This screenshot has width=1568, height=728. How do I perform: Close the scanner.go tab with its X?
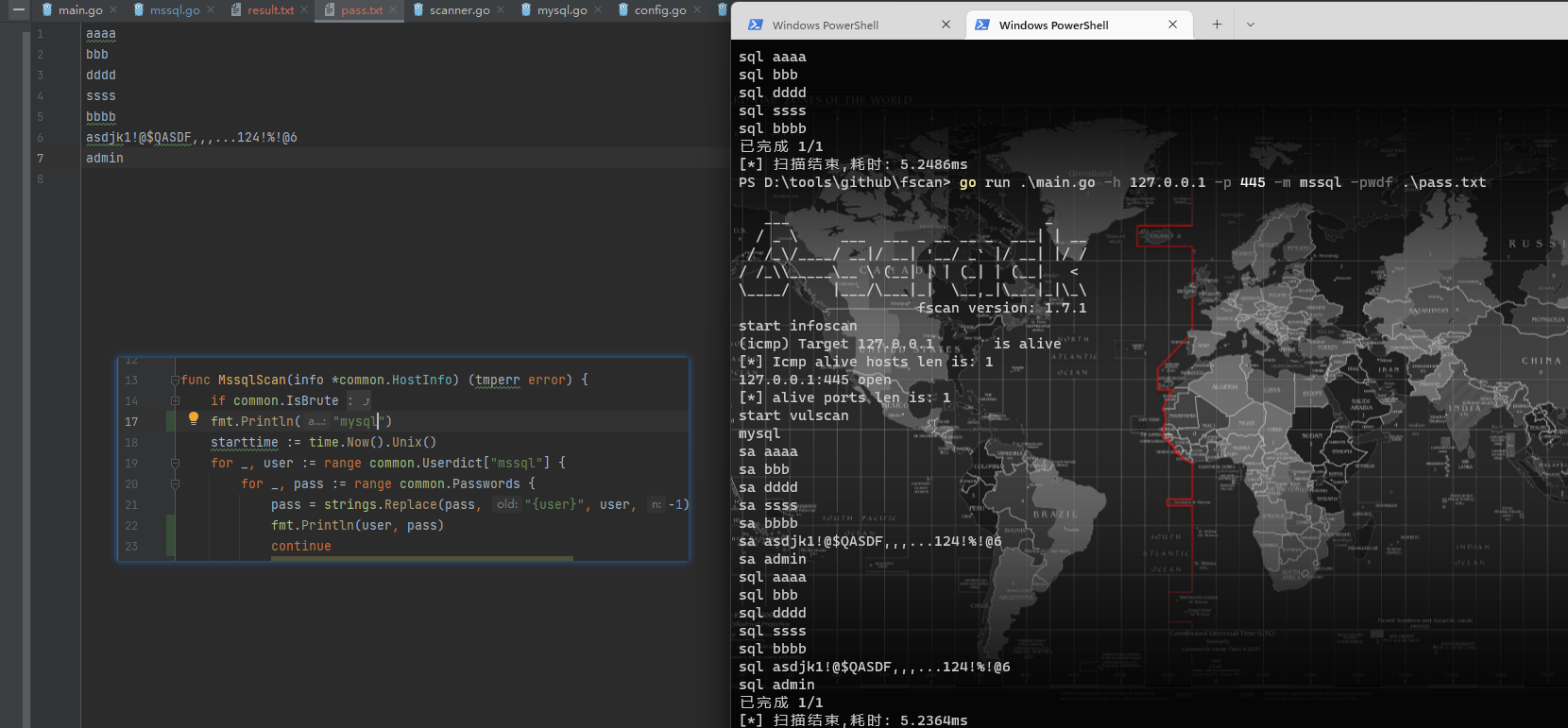click(501, 10)
